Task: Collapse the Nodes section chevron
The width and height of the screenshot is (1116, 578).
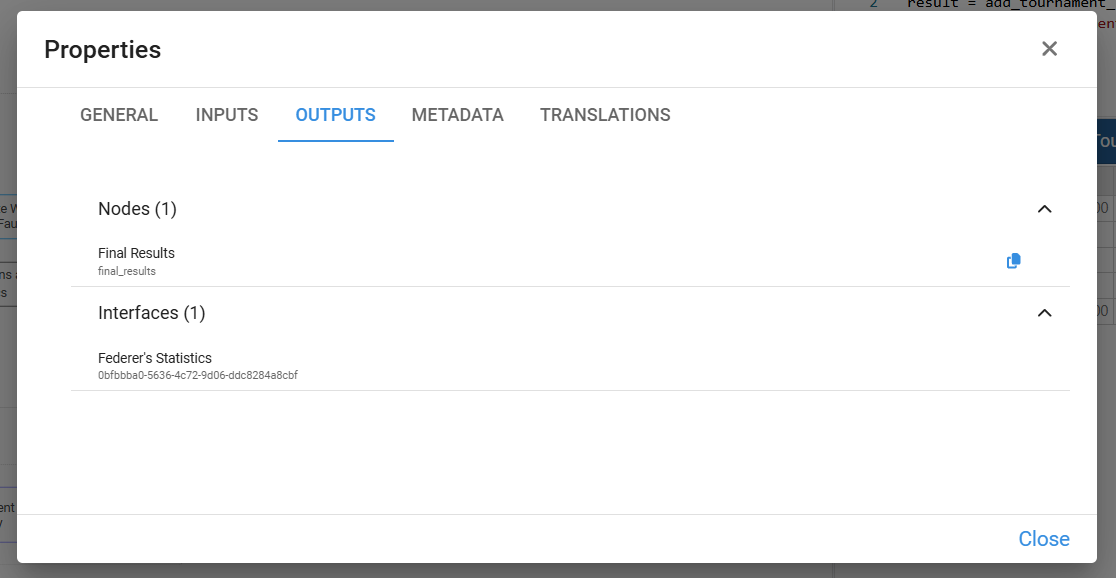Action: point(1044,209)
